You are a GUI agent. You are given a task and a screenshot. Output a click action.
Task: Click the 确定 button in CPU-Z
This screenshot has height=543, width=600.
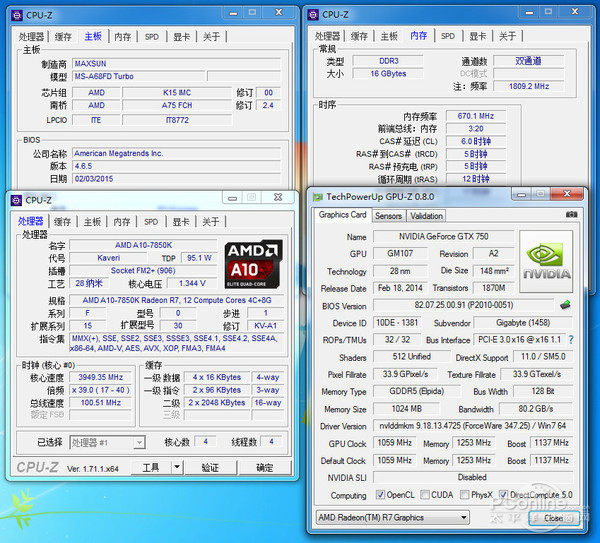264,468
